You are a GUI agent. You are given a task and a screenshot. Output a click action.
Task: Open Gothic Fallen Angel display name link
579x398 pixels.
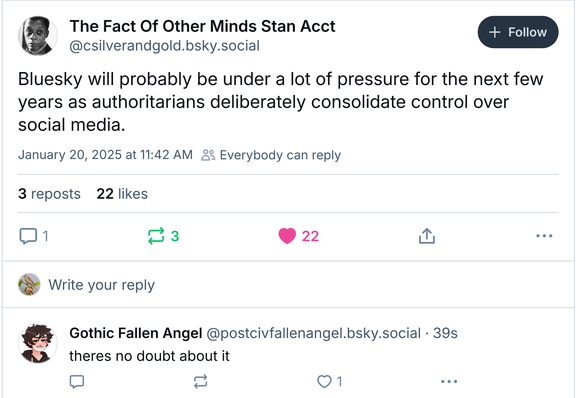pyautogui.click(x=136, y=333)
